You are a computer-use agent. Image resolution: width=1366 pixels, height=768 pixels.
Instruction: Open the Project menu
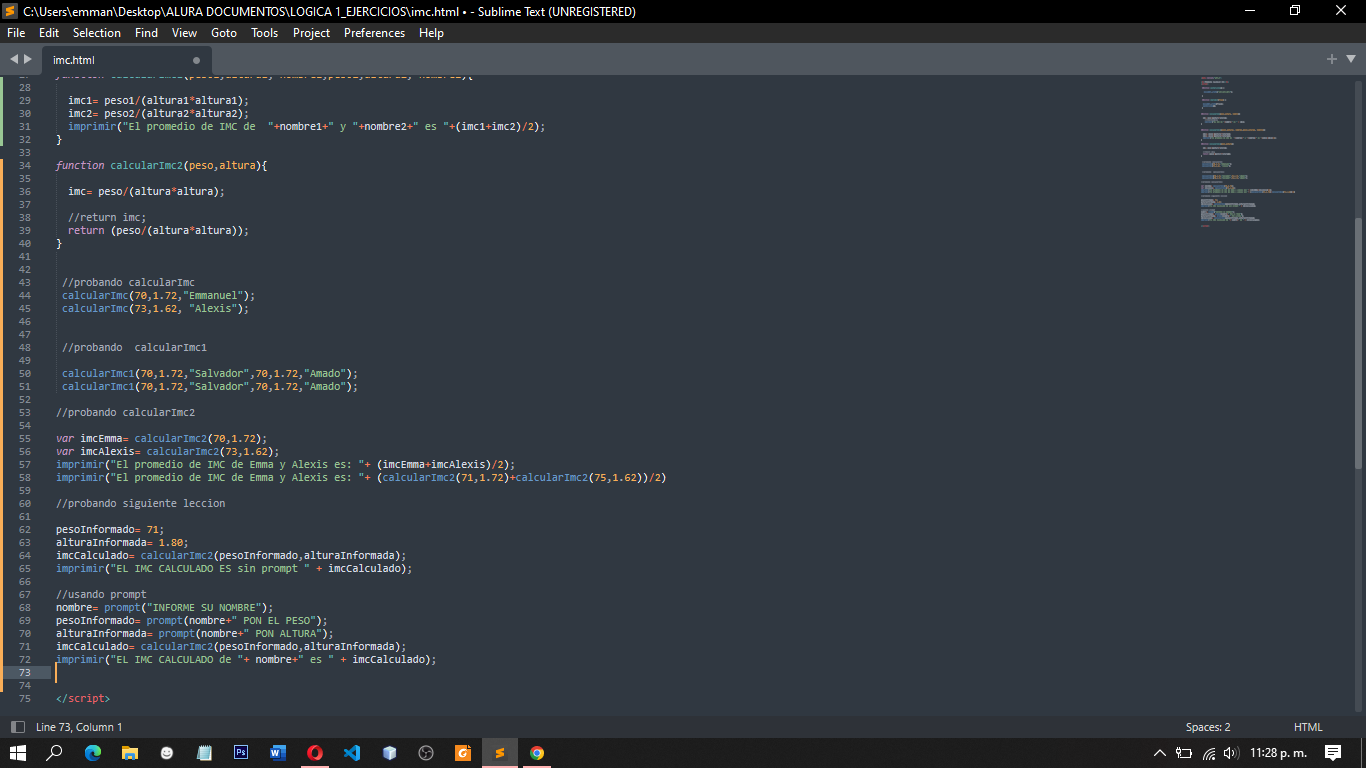311,33
